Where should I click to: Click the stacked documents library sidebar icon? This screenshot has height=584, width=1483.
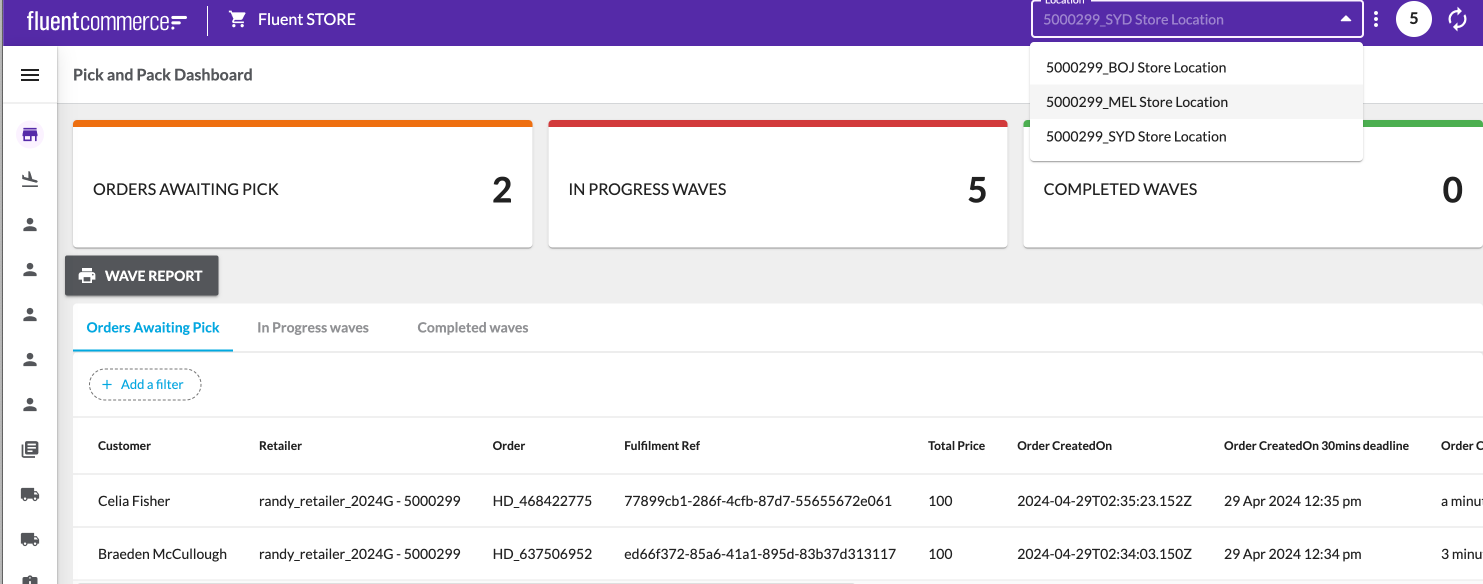point(30,449)
